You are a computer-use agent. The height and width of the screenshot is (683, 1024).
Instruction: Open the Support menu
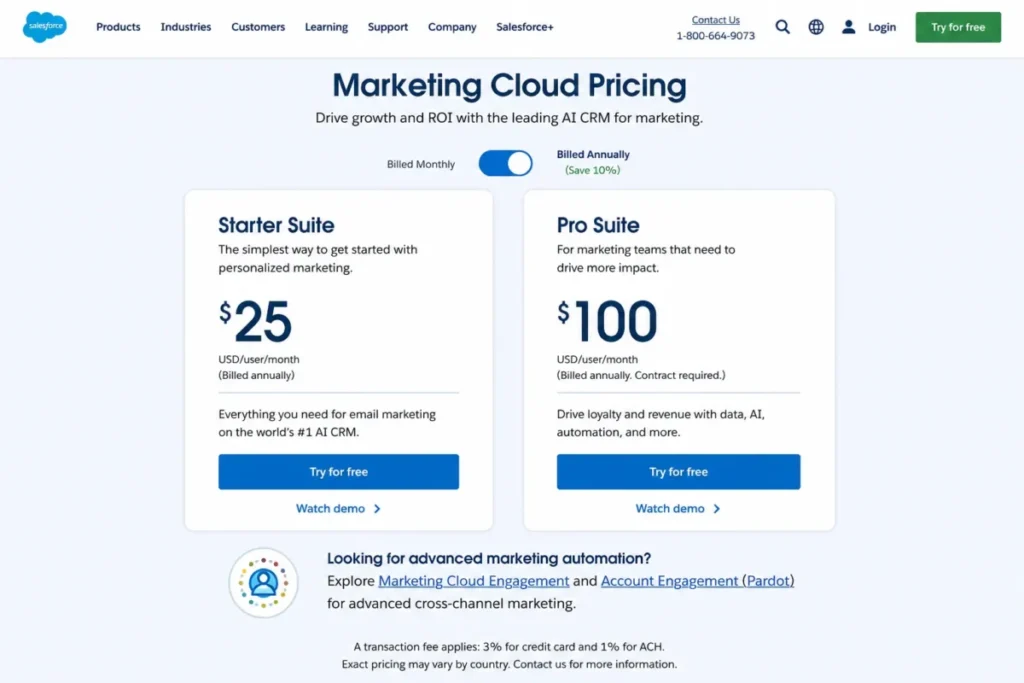click(388, 27)
